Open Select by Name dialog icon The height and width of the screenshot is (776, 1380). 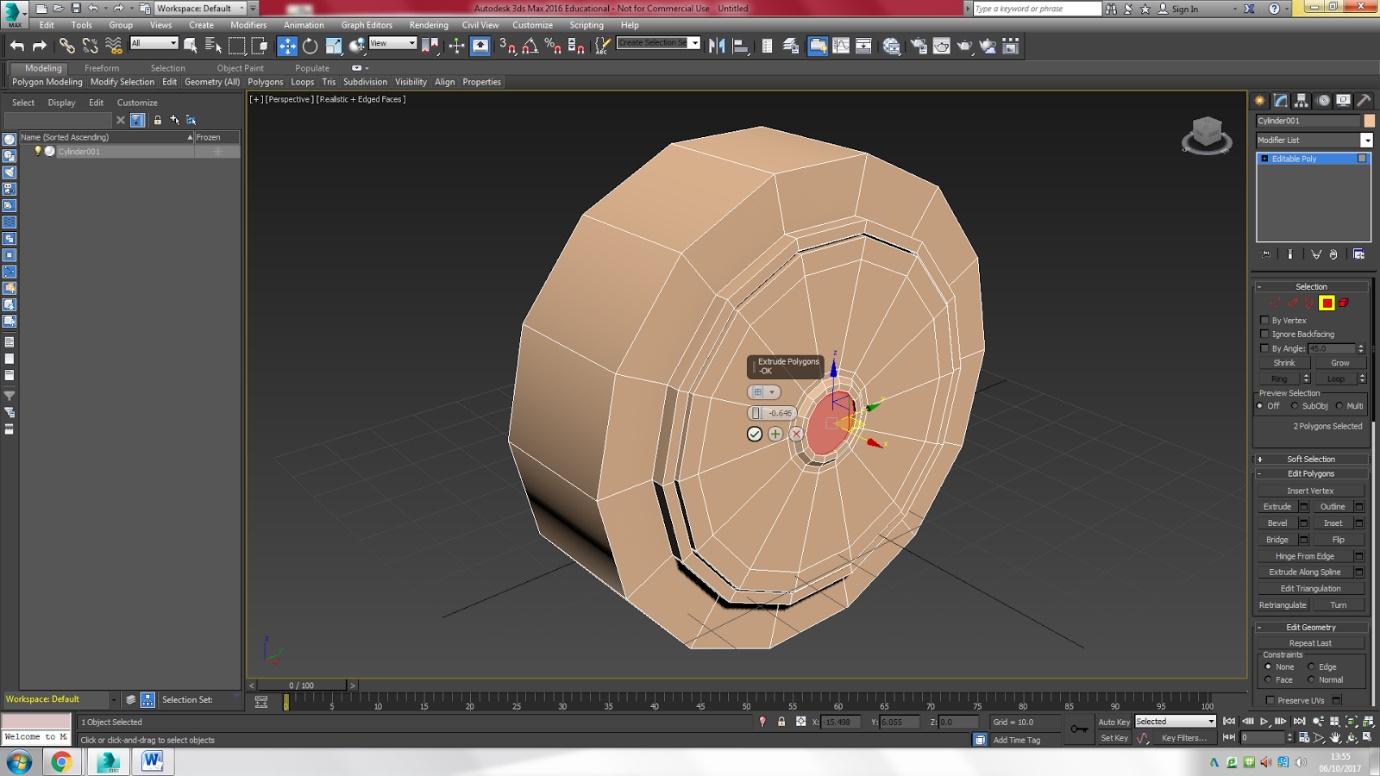pos(213,46)
